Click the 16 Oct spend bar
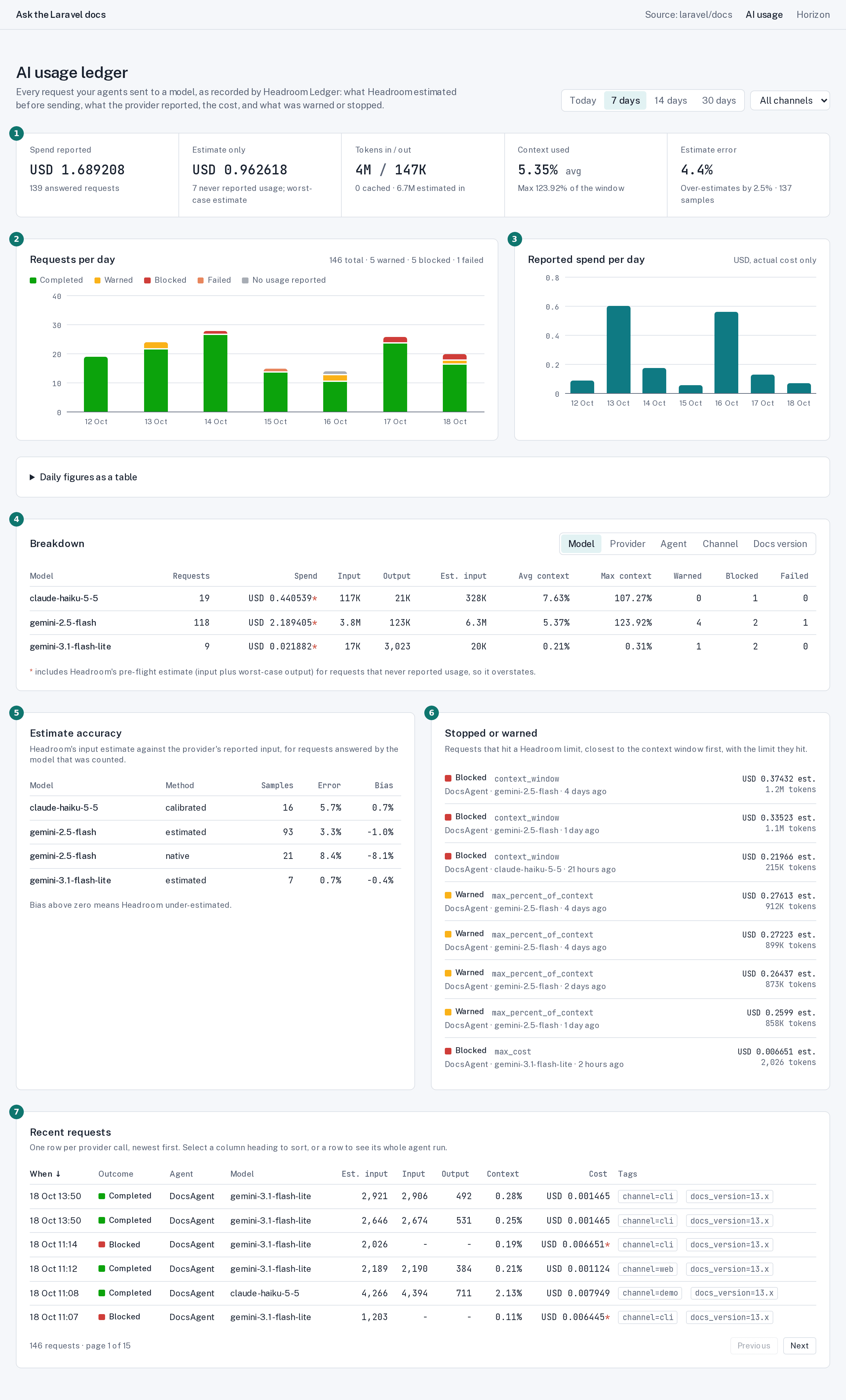 726,352
